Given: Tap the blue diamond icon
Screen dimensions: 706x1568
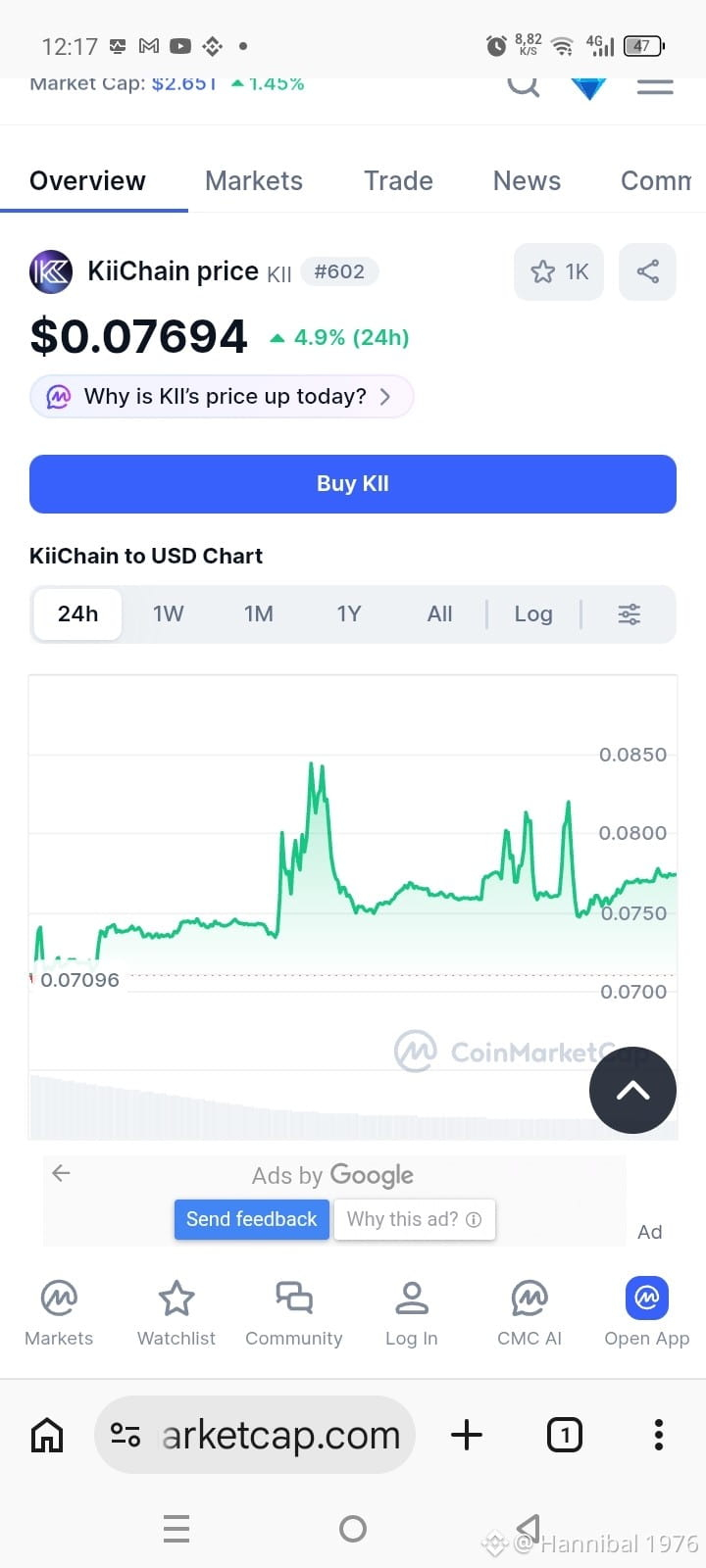Looking at the screenshot, I should (x=589, y=88).
